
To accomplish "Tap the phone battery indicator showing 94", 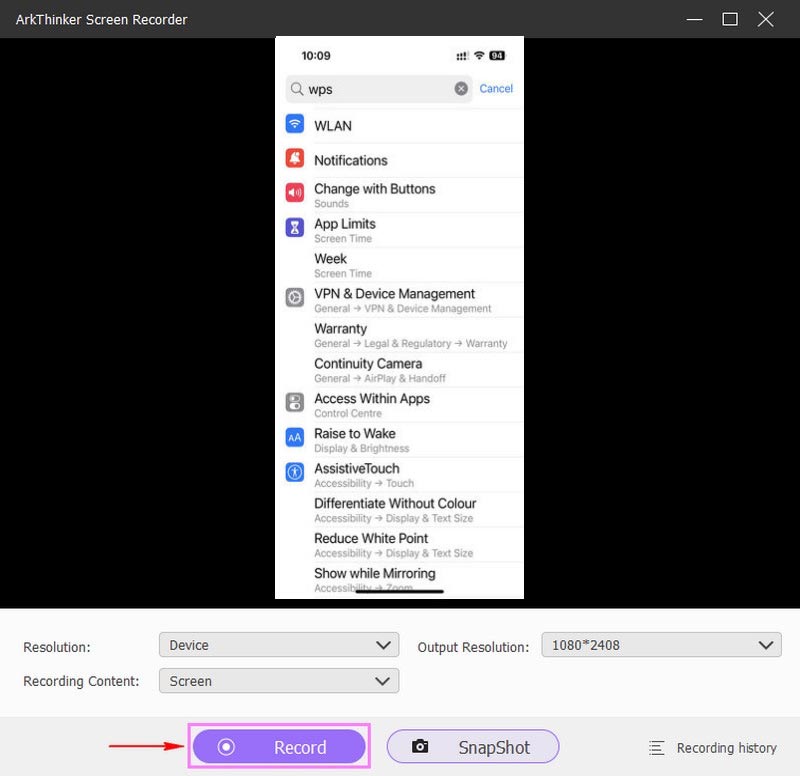I will click(x=497, y=56).
